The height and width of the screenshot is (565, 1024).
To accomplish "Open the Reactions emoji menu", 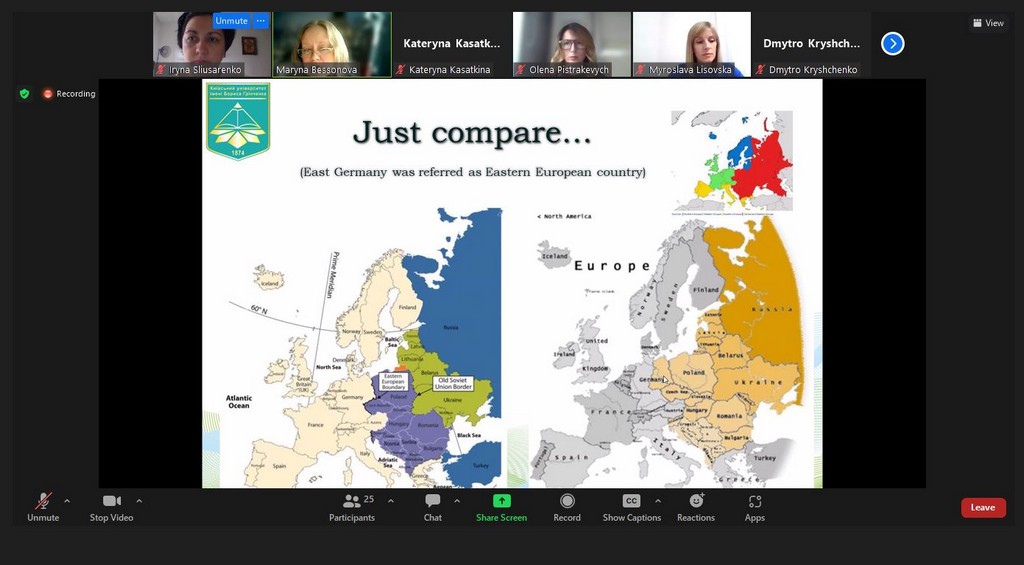I will 696,501.
